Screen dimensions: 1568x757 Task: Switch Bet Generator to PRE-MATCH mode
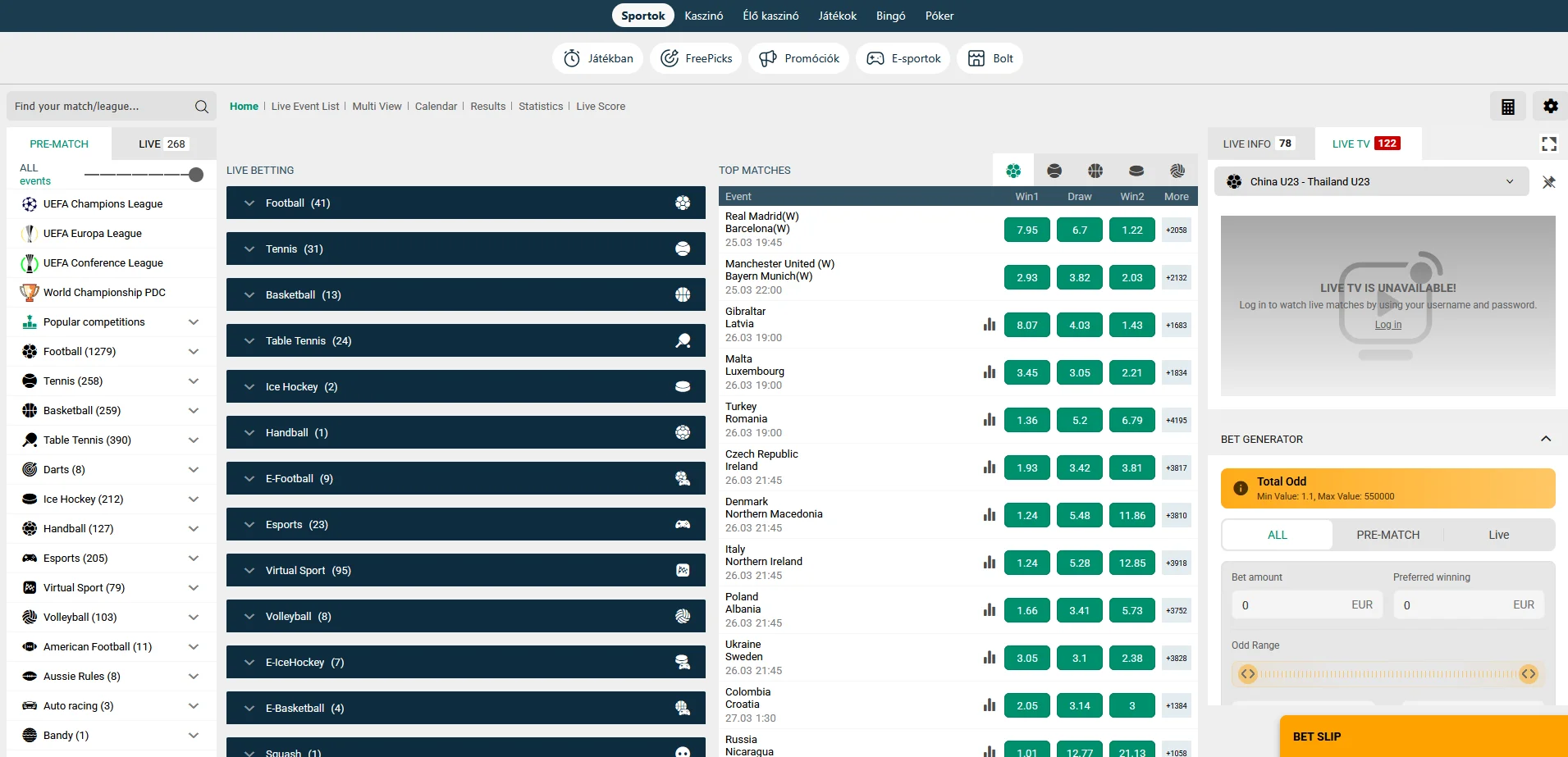[1387, 535]
